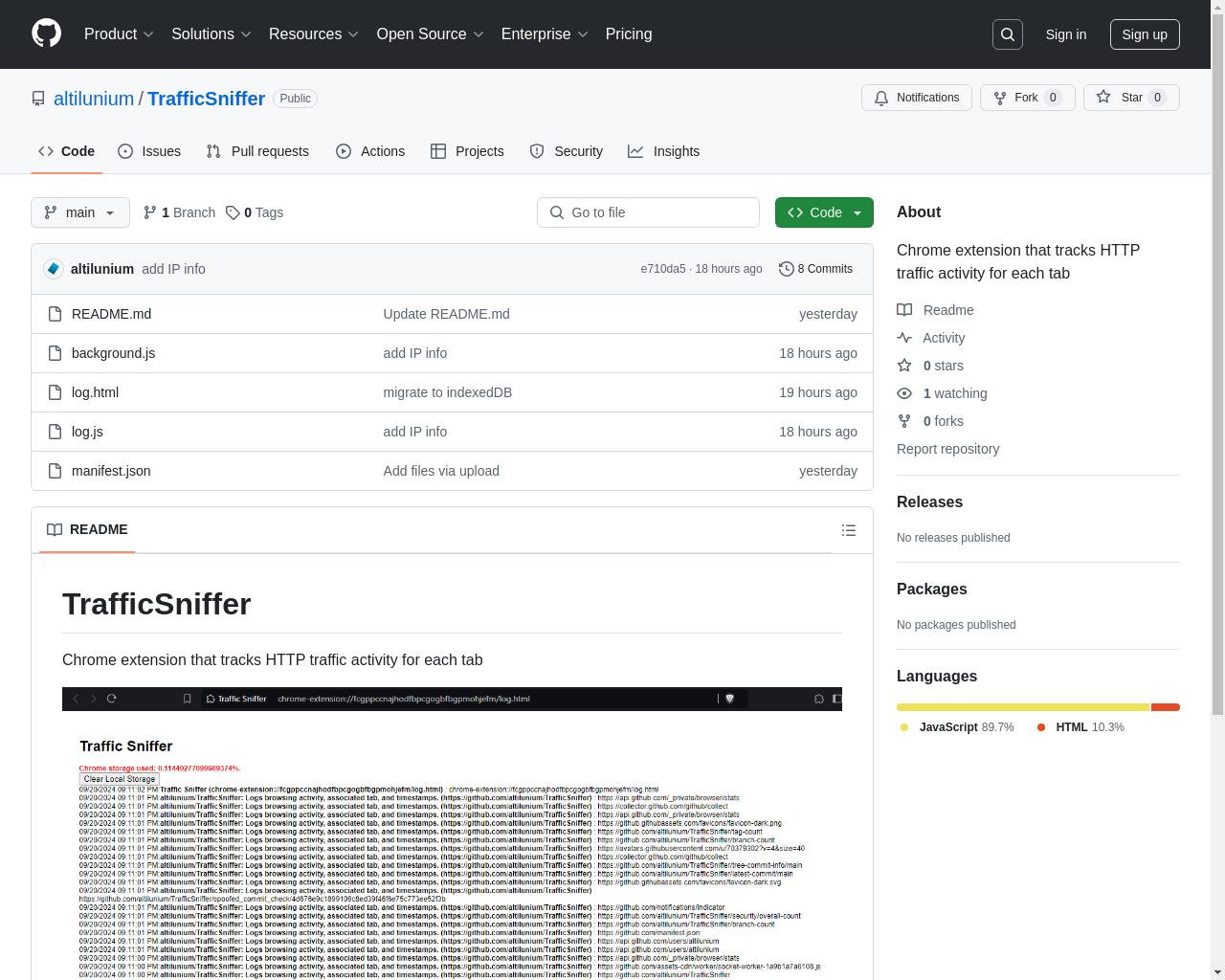Click the Notifications button
Screen dimensions: 1225x980
[x=917, y=98]
